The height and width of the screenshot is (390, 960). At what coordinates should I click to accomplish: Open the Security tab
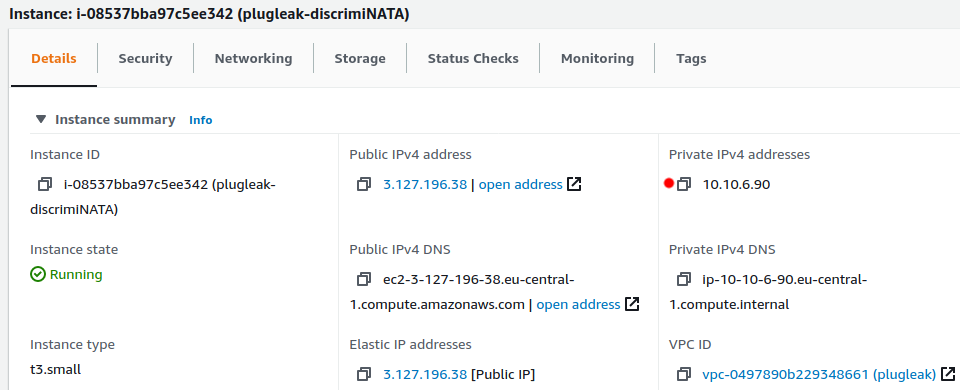click(x=145, y=59)
